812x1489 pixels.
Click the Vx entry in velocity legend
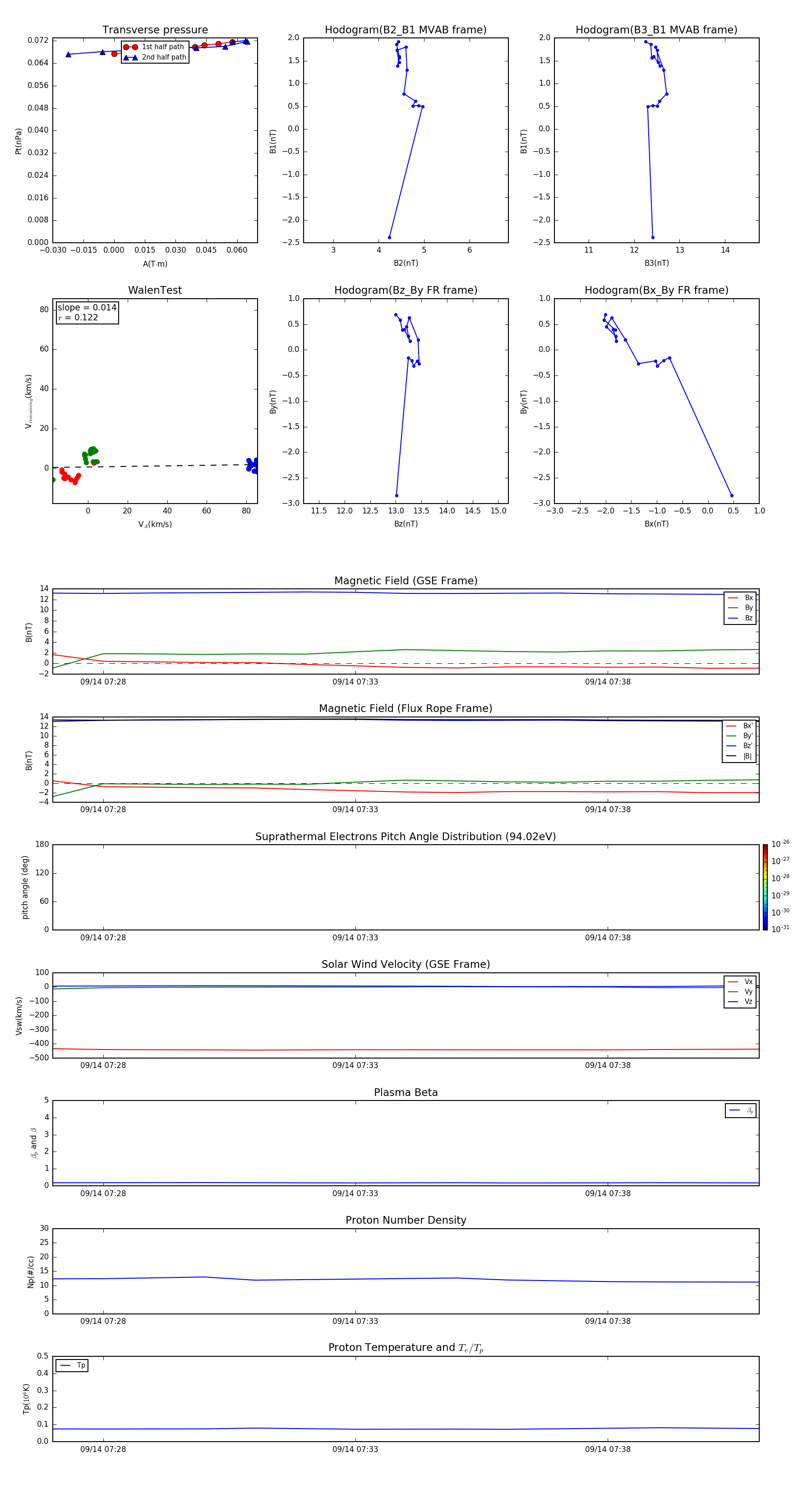tap(740, 981)
